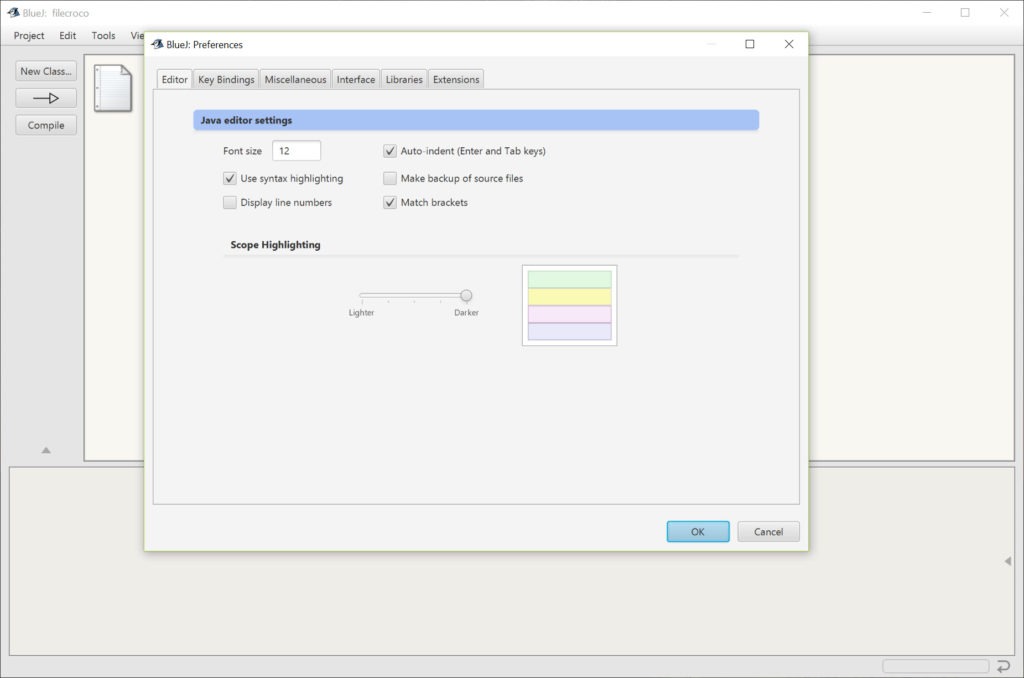Open the Edit menu
The height and width of the screenshot is (678, 1024).
pyautogui.click(x=67, y=35)
